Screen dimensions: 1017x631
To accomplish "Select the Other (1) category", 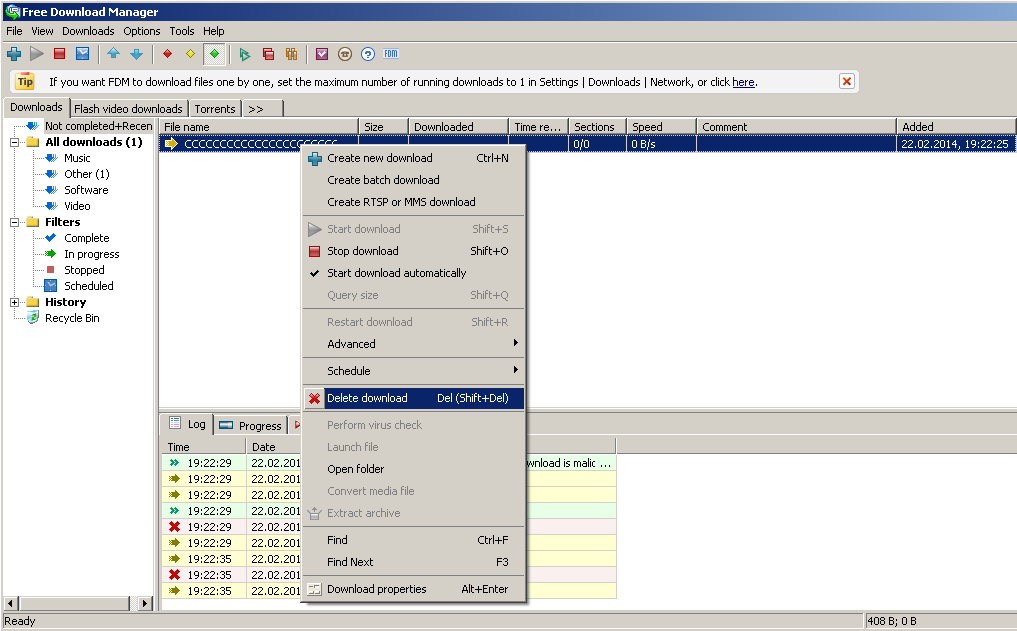I will pos(87,174).
